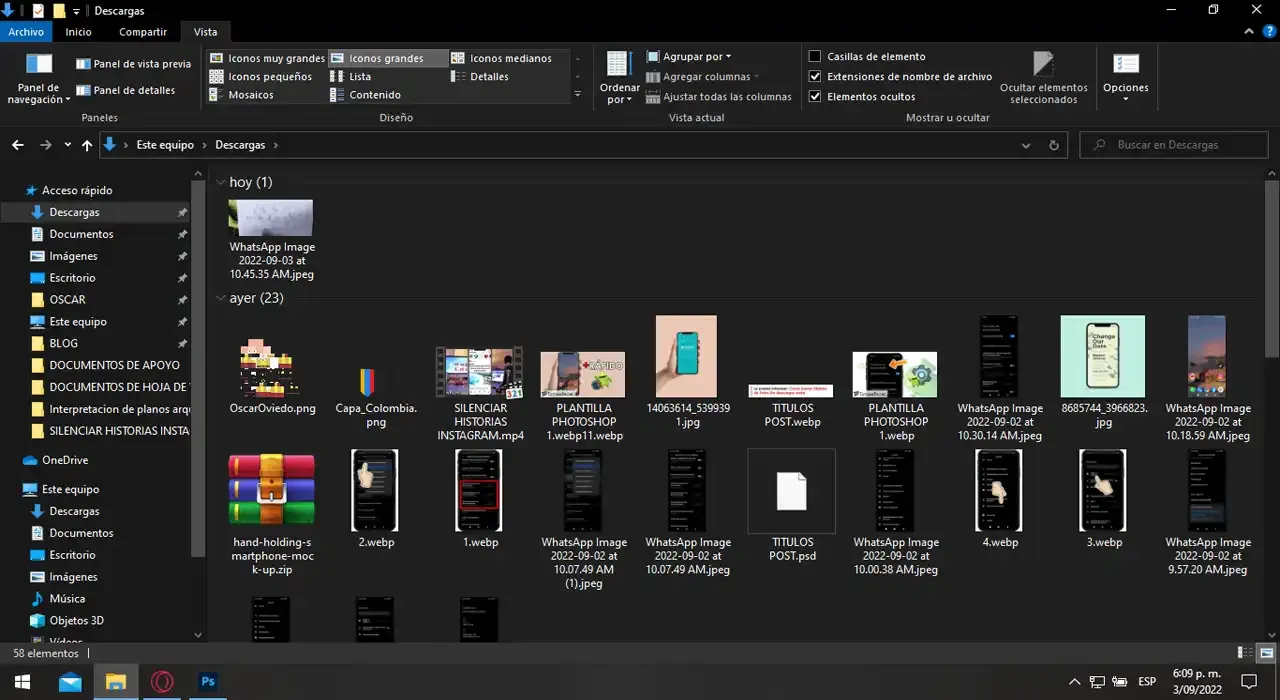This screenshot has height=700, width=1280.
Task: Collapse the hoy (1) group
Action: [x=221, y=182]
